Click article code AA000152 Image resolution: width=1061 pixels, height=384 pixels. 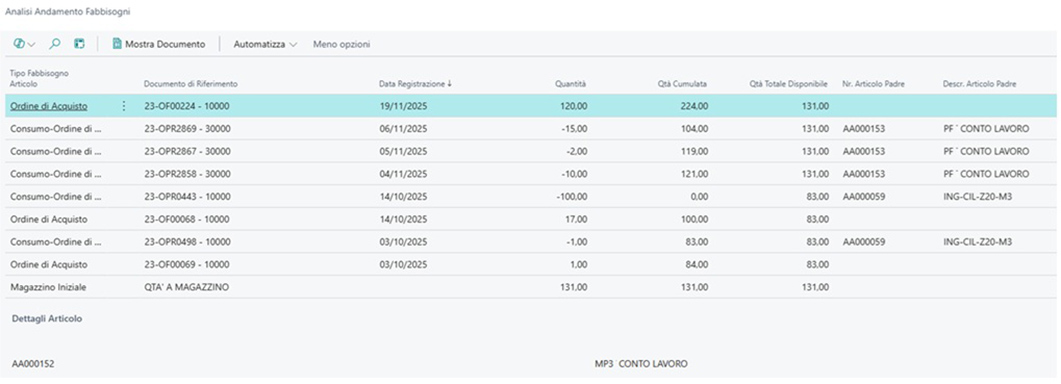(33, 364)
